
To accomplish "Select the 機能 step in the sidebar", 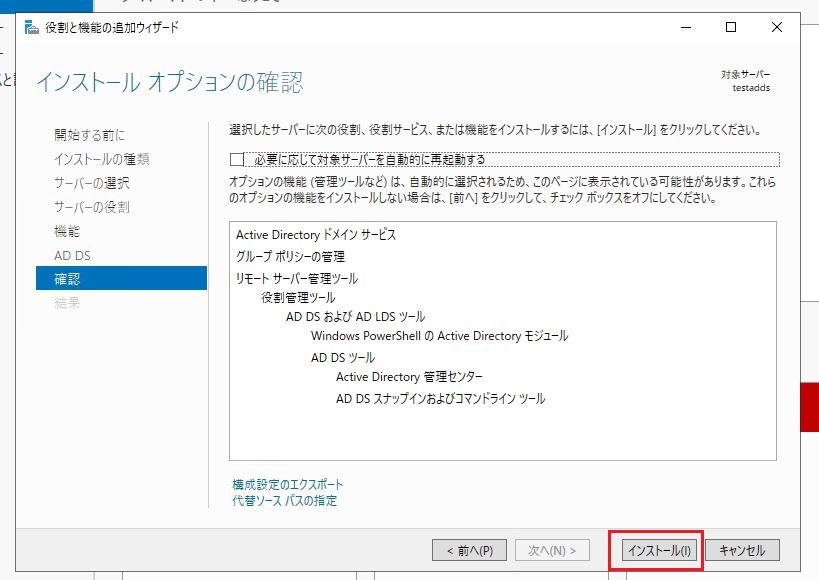I will (x=67, y=231).
